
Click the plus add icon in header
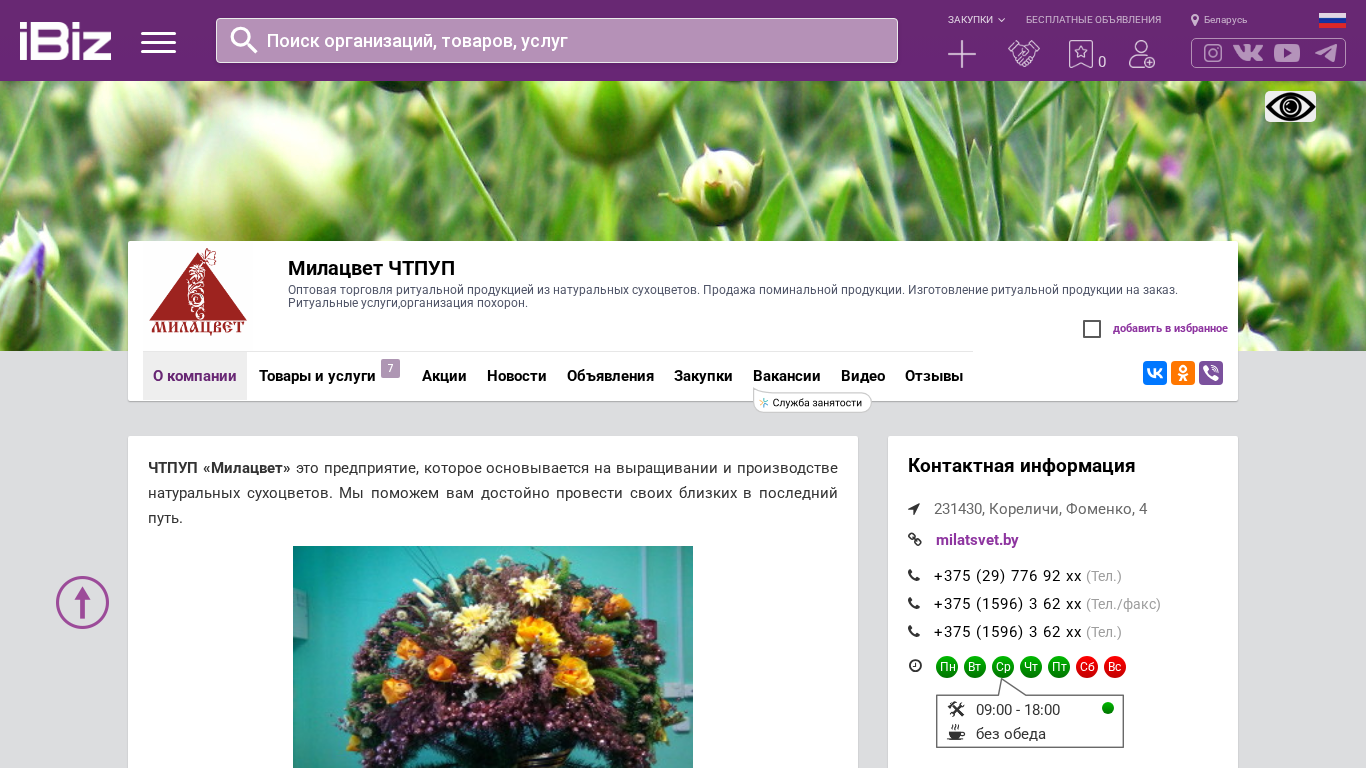click(962, 54)
